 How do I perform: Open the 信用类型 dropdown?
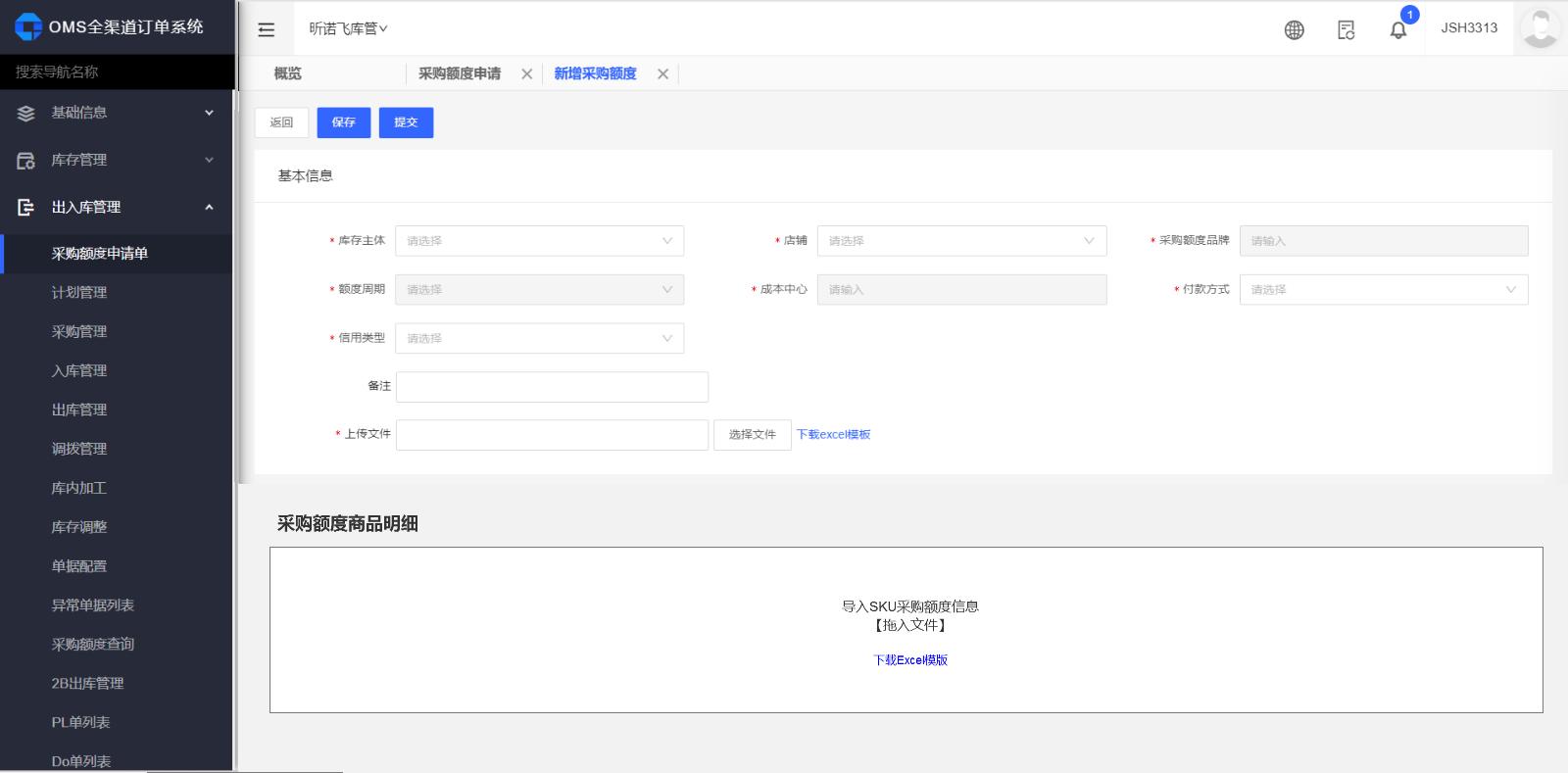coord(540,339)
